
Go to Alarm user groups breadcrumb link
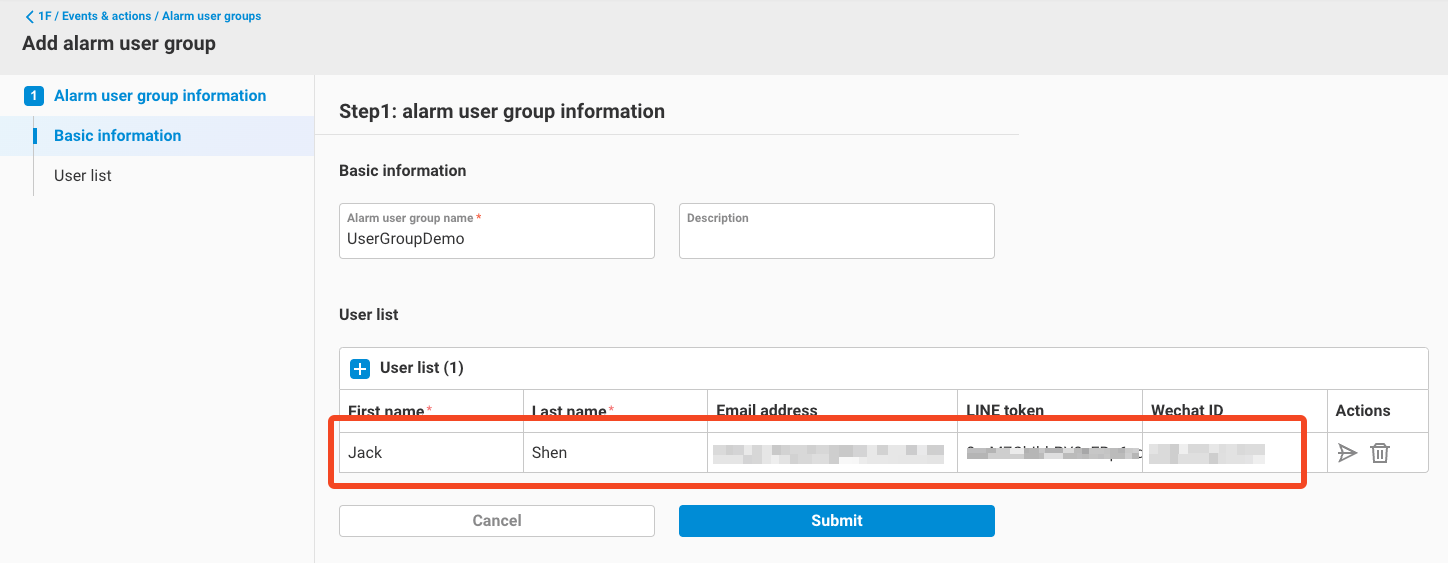(x=211, y=17)
